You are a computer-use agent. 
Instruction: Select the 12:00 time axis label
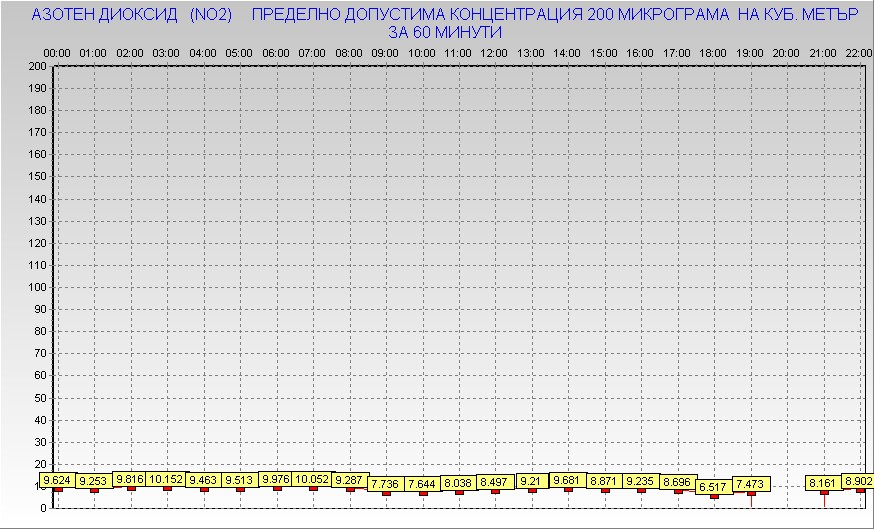click(494, 52)
